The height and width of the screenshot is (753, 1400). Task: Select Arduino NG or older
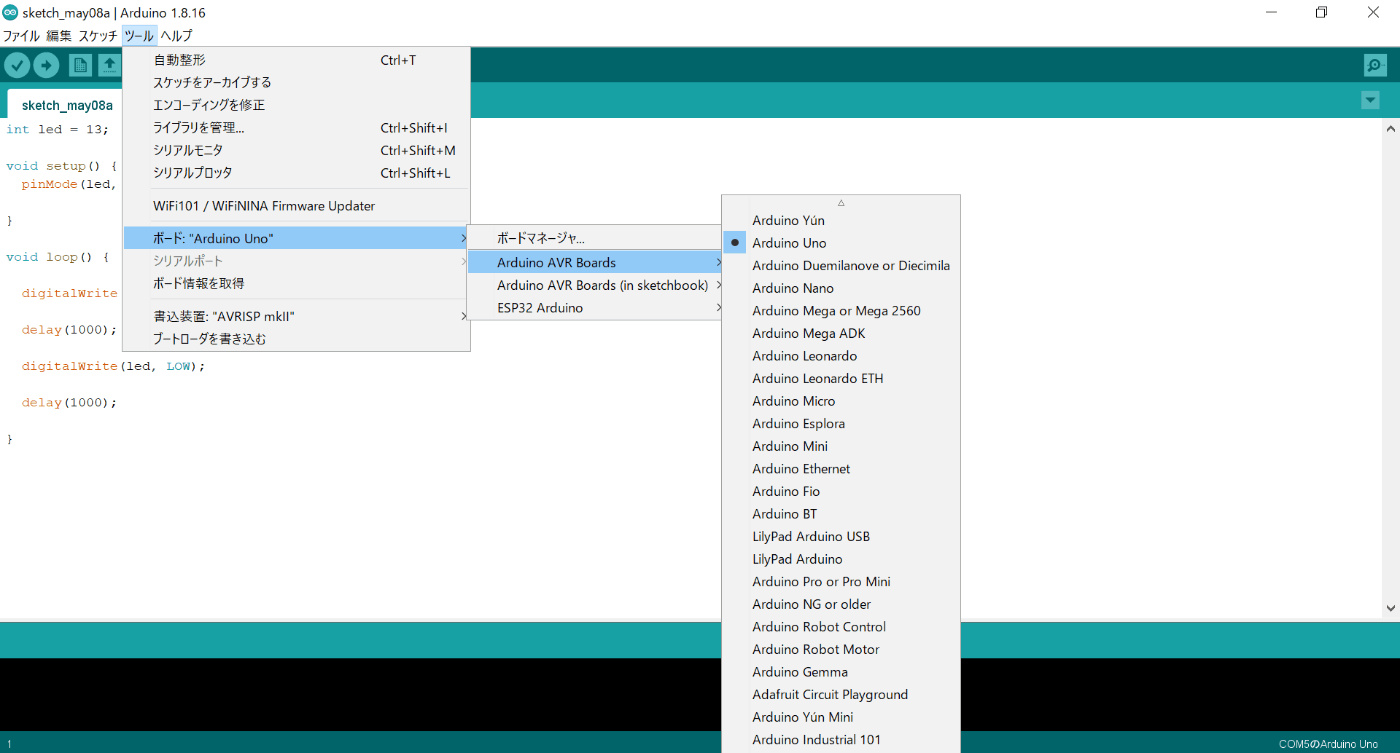[x=841, y=604]
